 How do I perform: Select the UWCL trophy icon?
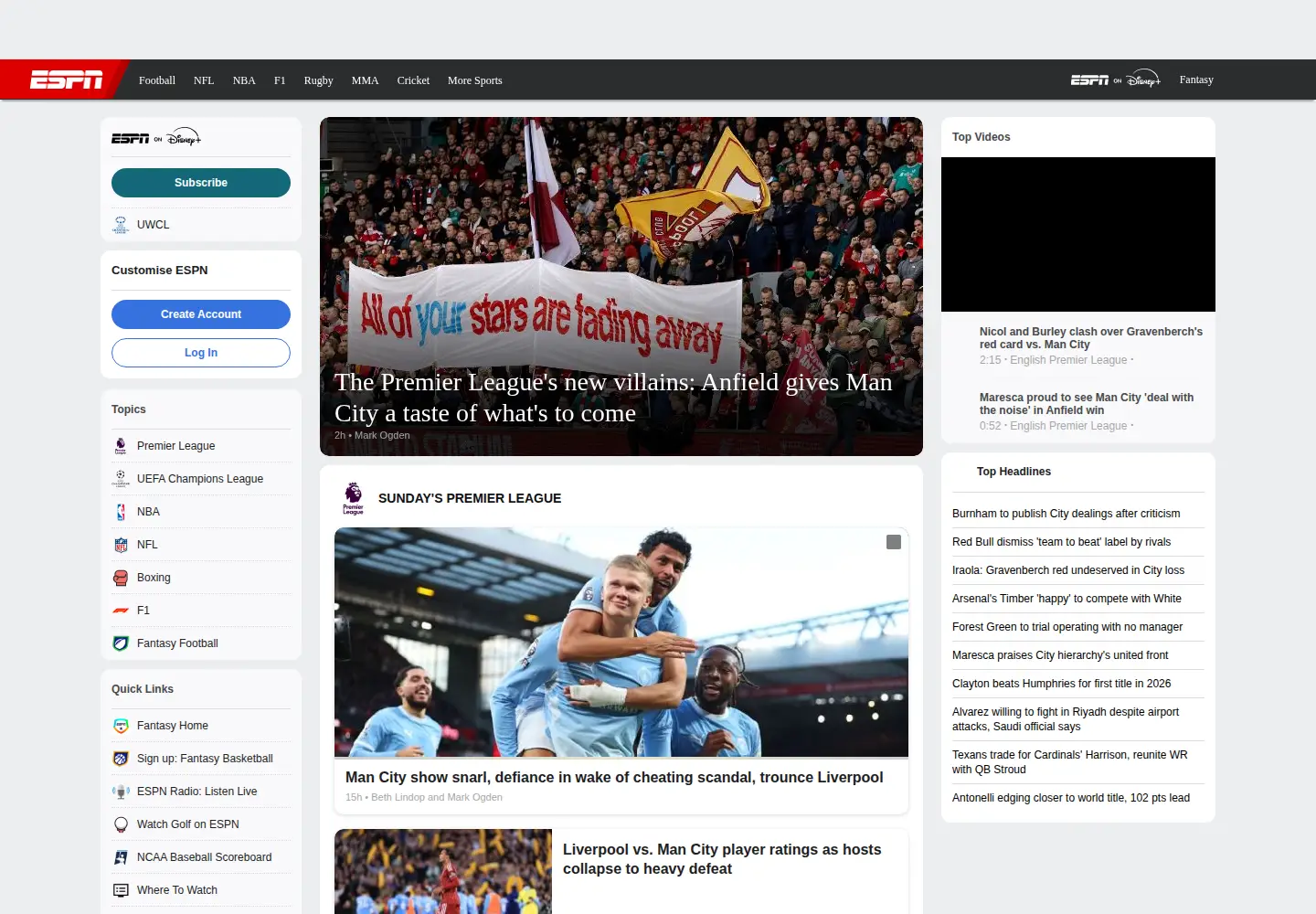(x=121, y=225)
